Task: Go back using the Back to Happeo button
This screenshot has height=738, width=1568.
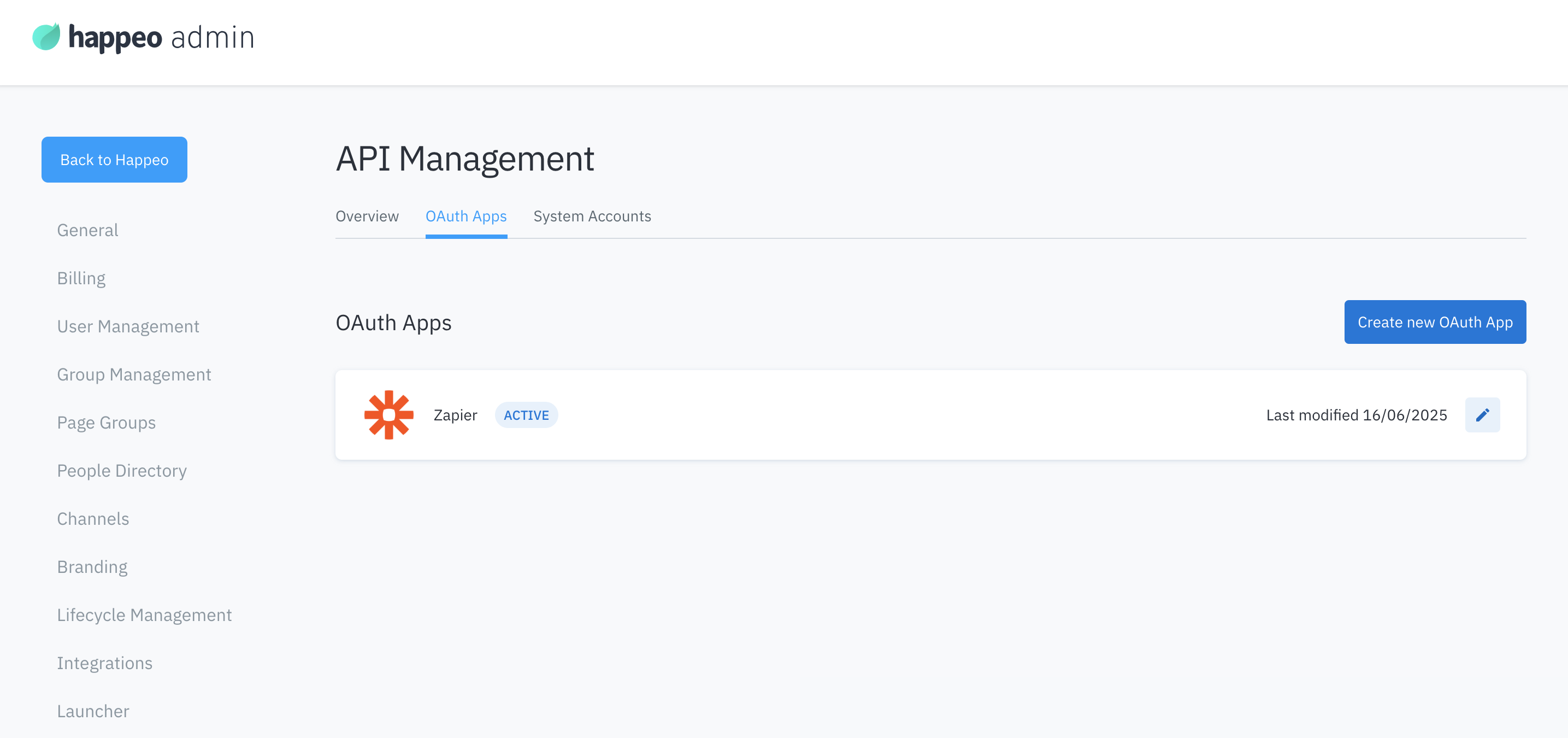Action: coord(114,160)
